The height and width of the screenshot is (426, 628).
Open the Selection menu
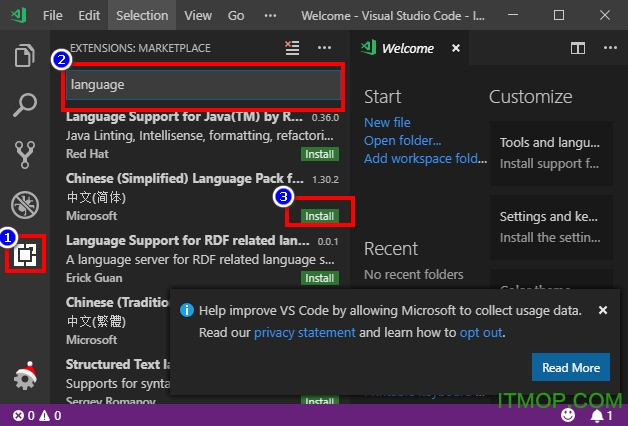[x=142, y=15]
